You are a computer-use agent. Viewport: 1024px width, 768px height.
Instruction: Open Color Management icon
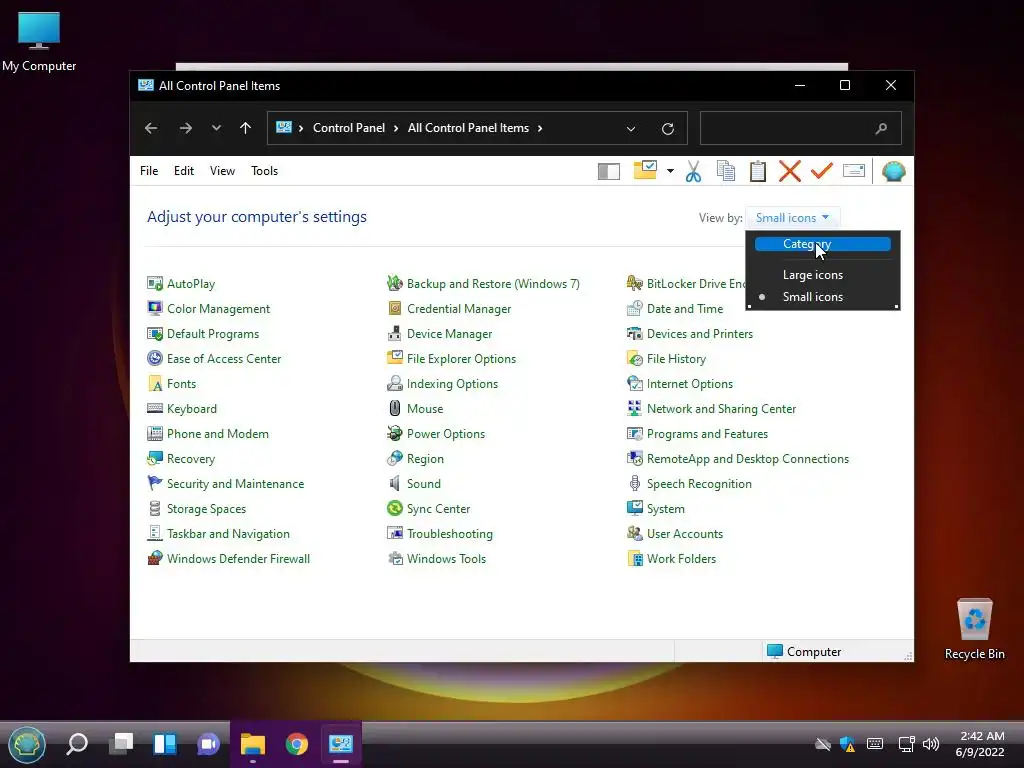(155, 308)
